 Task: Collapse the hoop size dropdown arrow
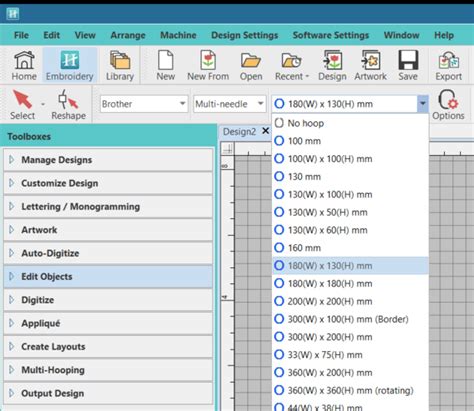(422, 104)
